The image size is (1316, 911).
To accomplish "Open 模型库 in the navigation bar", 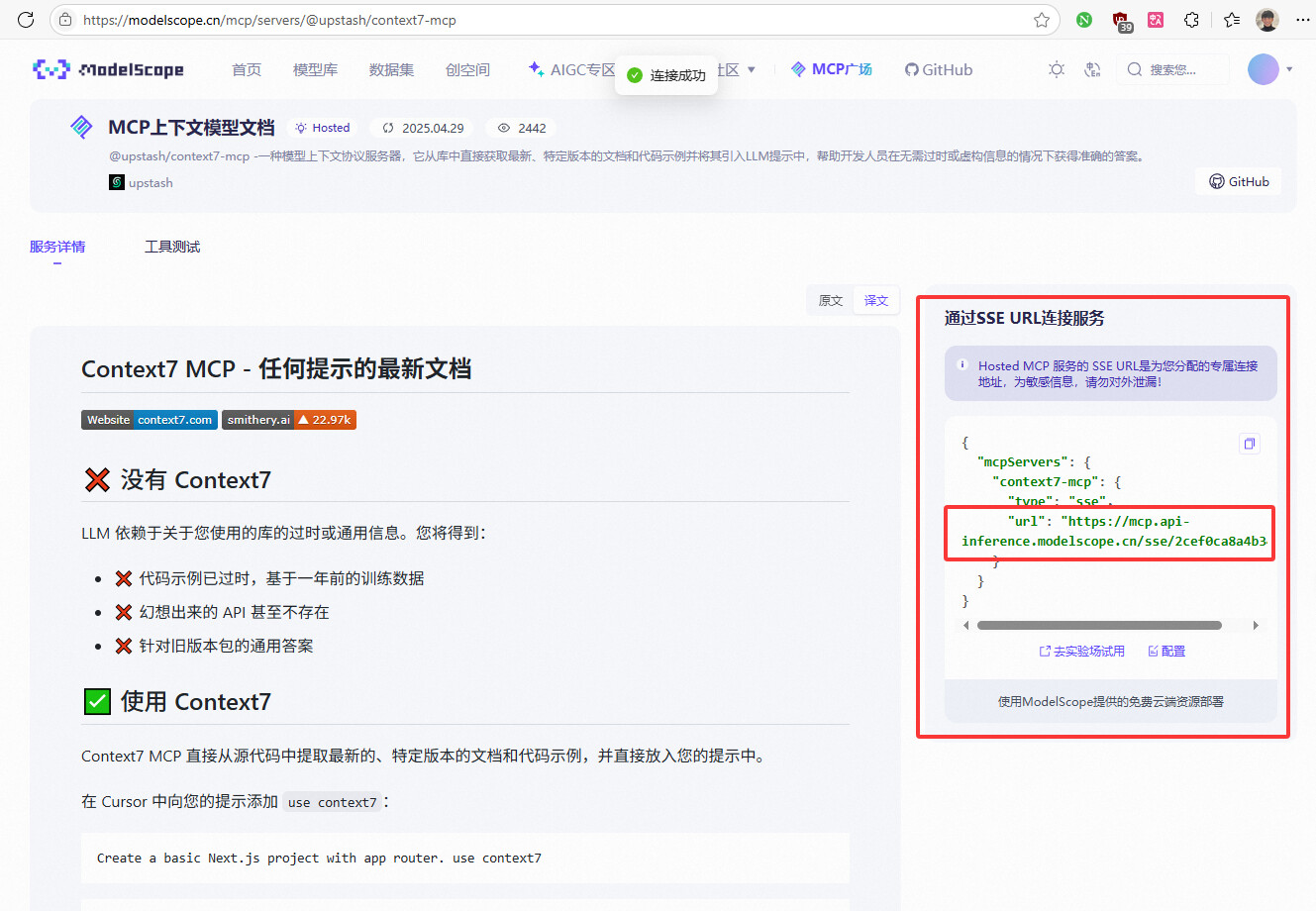I will pyautogui.click(x=315, y=69).
